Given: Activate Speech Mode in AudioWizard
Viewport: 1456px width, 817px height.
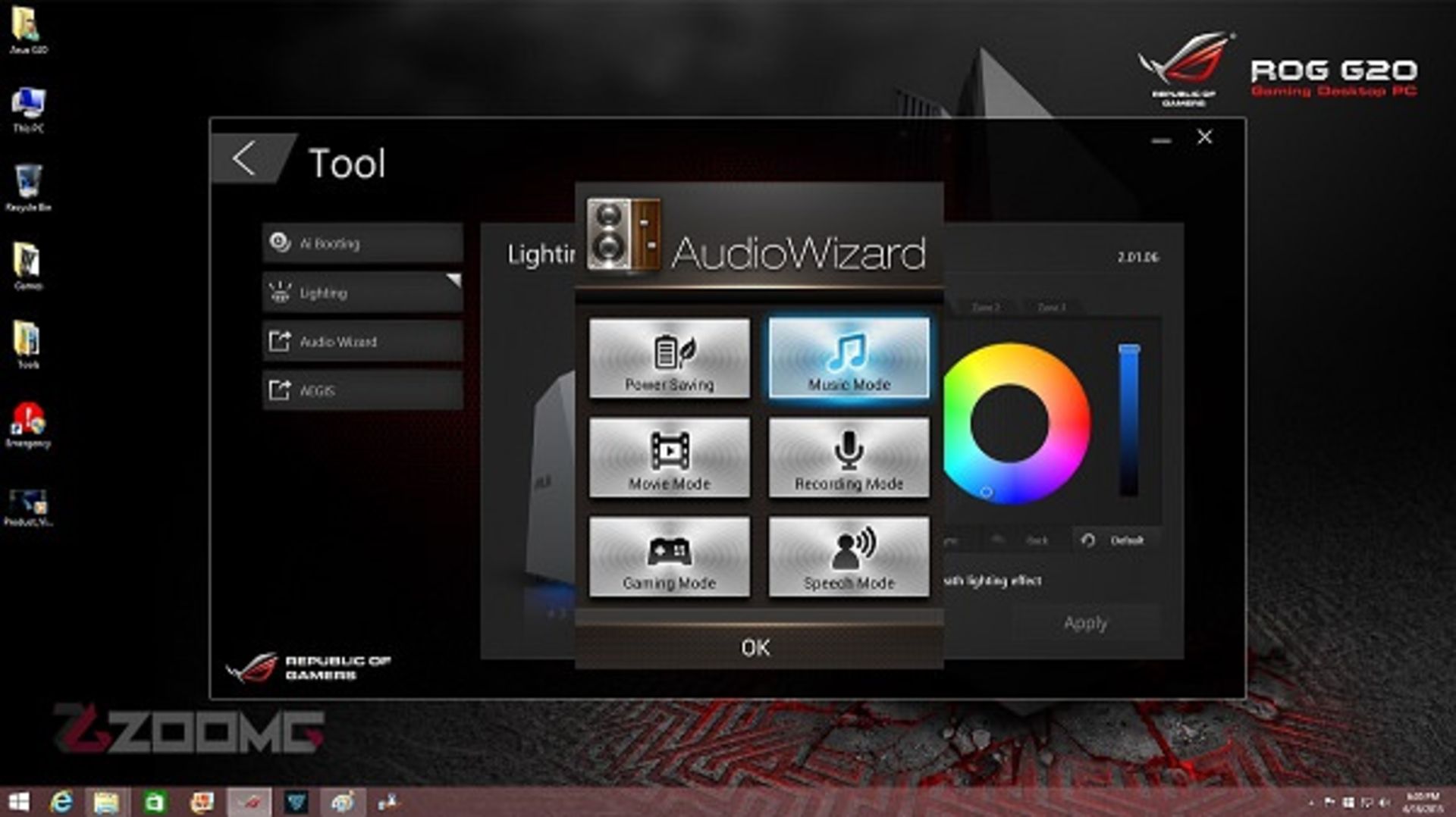Looking at the screenshot, I should (x=849, y=557).
